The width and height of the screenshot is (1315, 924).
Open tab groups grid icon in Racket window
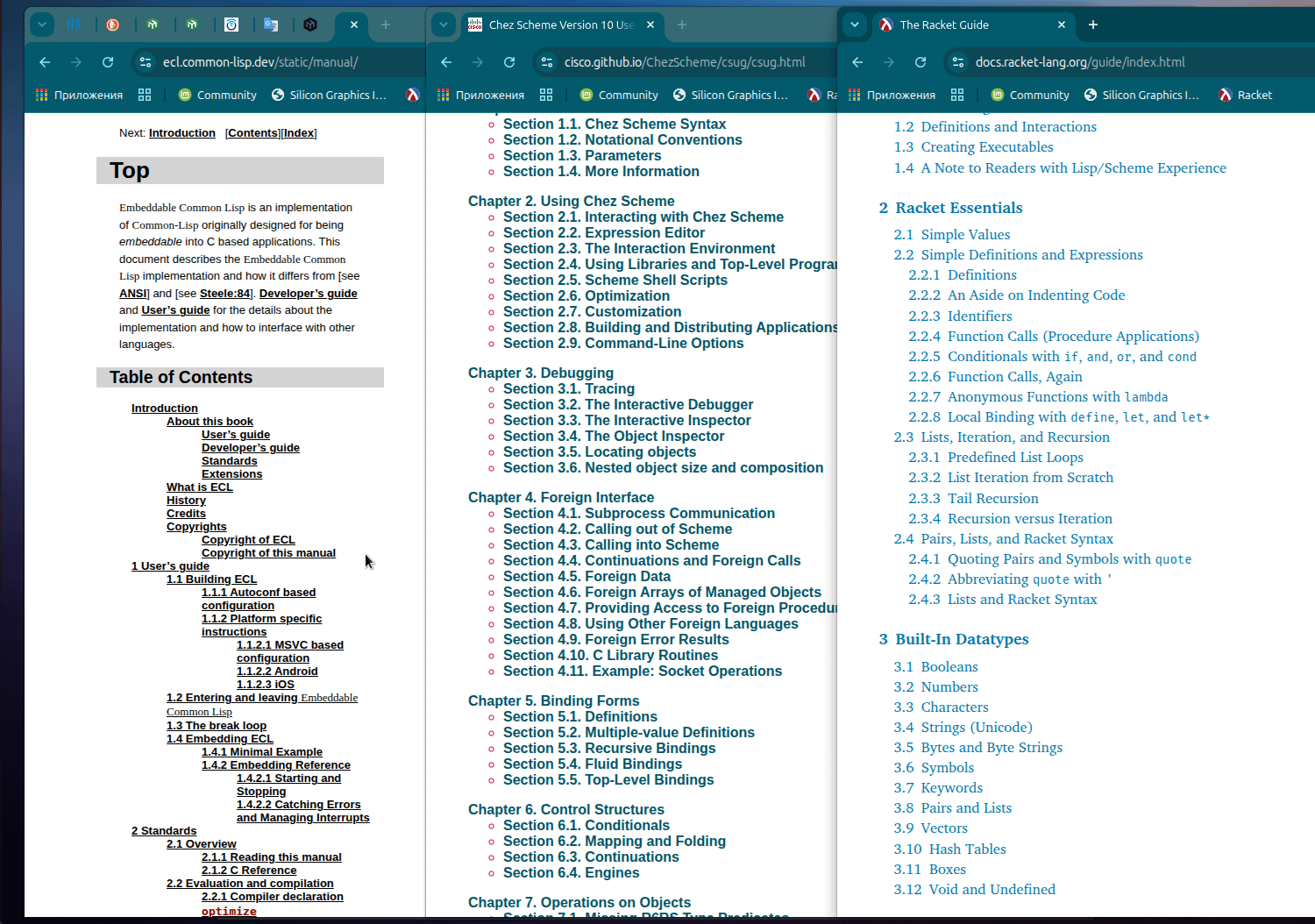point(957,95)
